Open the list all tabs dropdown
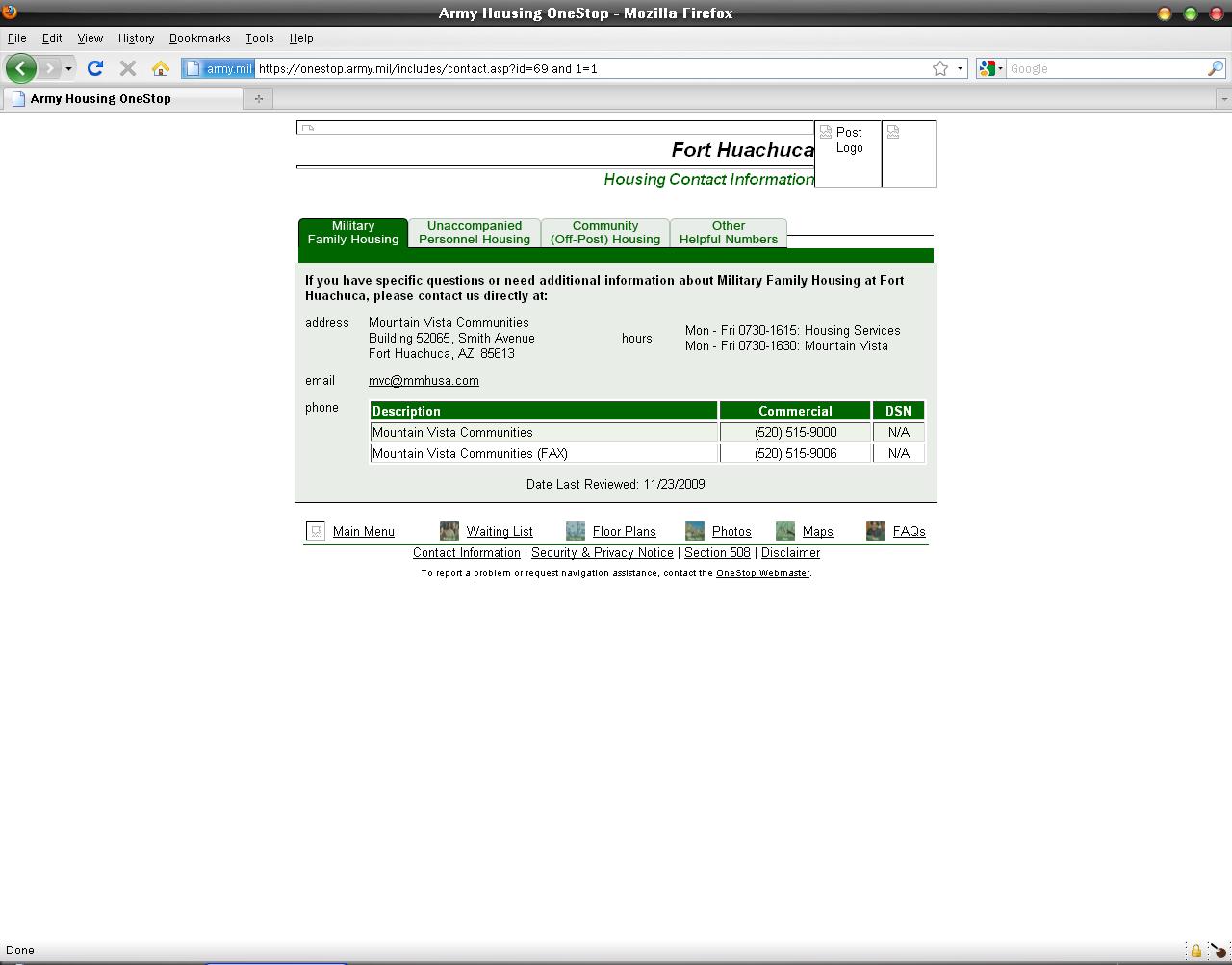Viewport: 1232px width, 965px height. pyautogui.click(x=1223, y=99)
